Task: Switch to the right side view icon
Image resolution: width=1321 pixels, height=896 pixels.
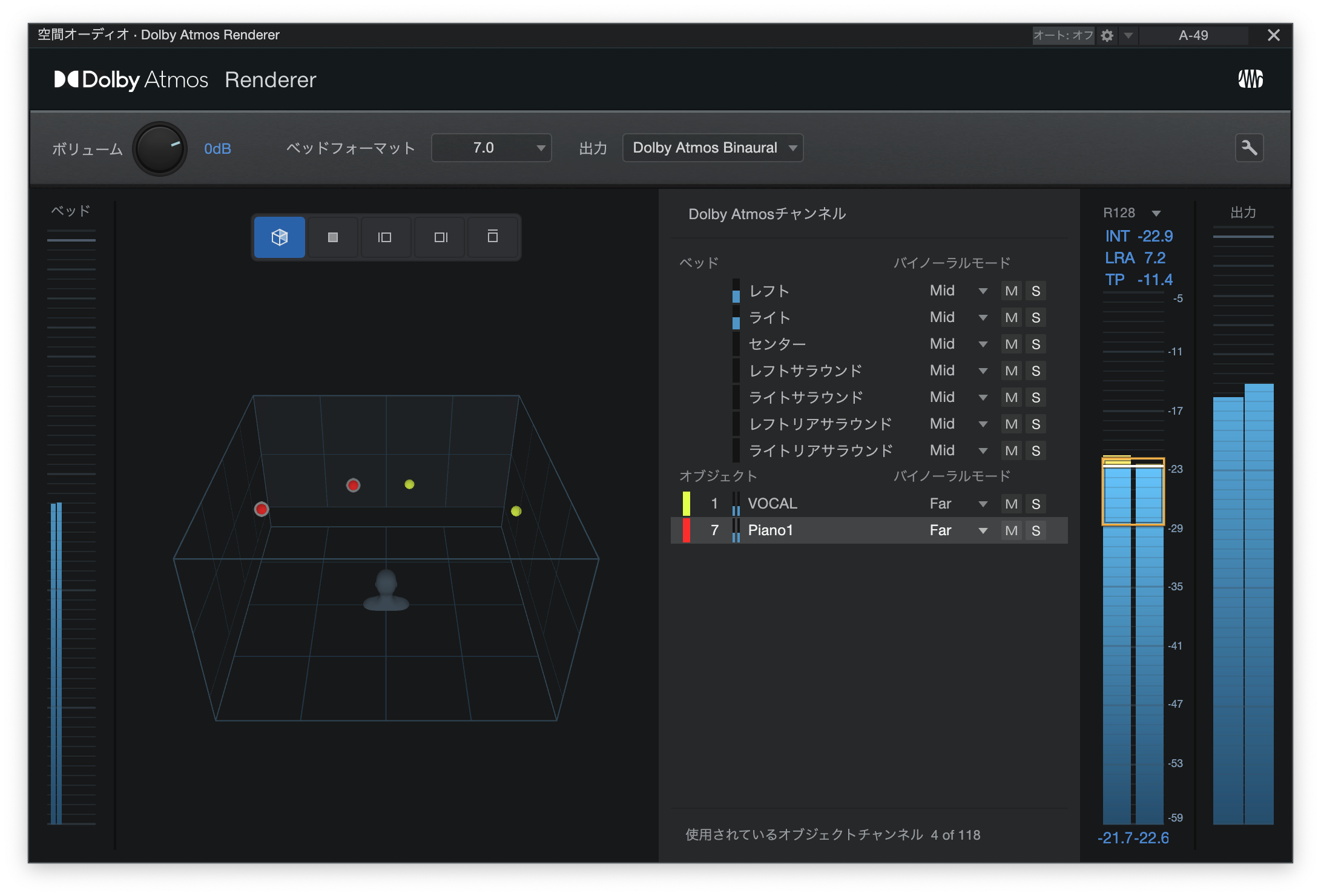Action: [x=440, y=237]
